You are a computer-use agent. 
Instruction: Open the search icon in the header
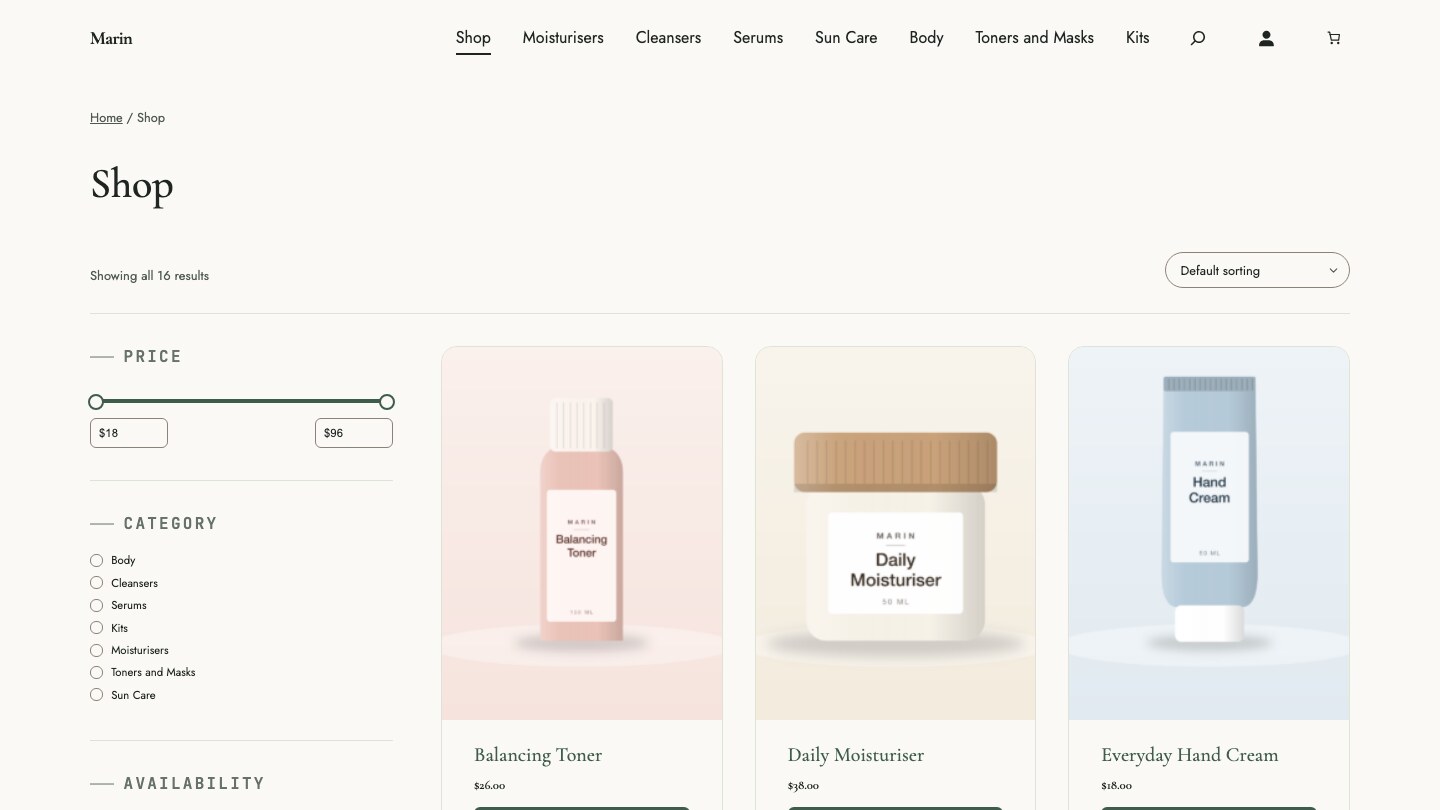coord(1197,38)
